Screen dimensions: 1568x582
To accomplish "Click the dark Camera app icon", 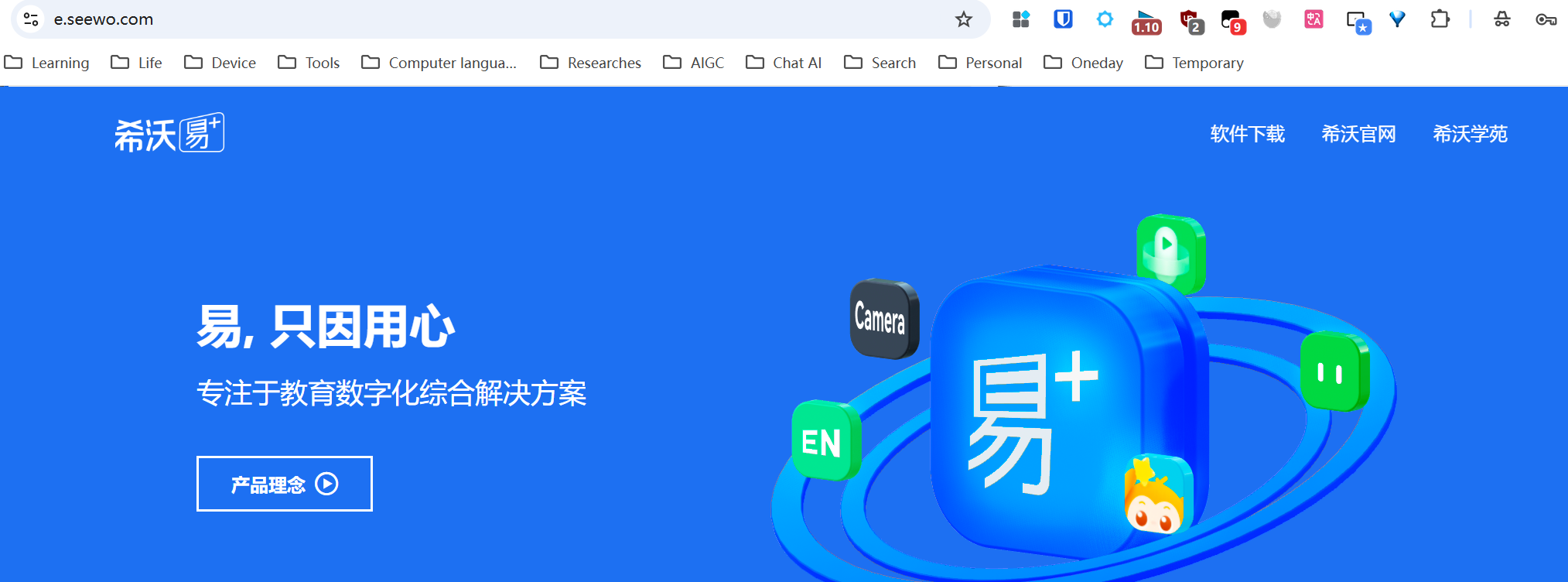I will 885,319.
